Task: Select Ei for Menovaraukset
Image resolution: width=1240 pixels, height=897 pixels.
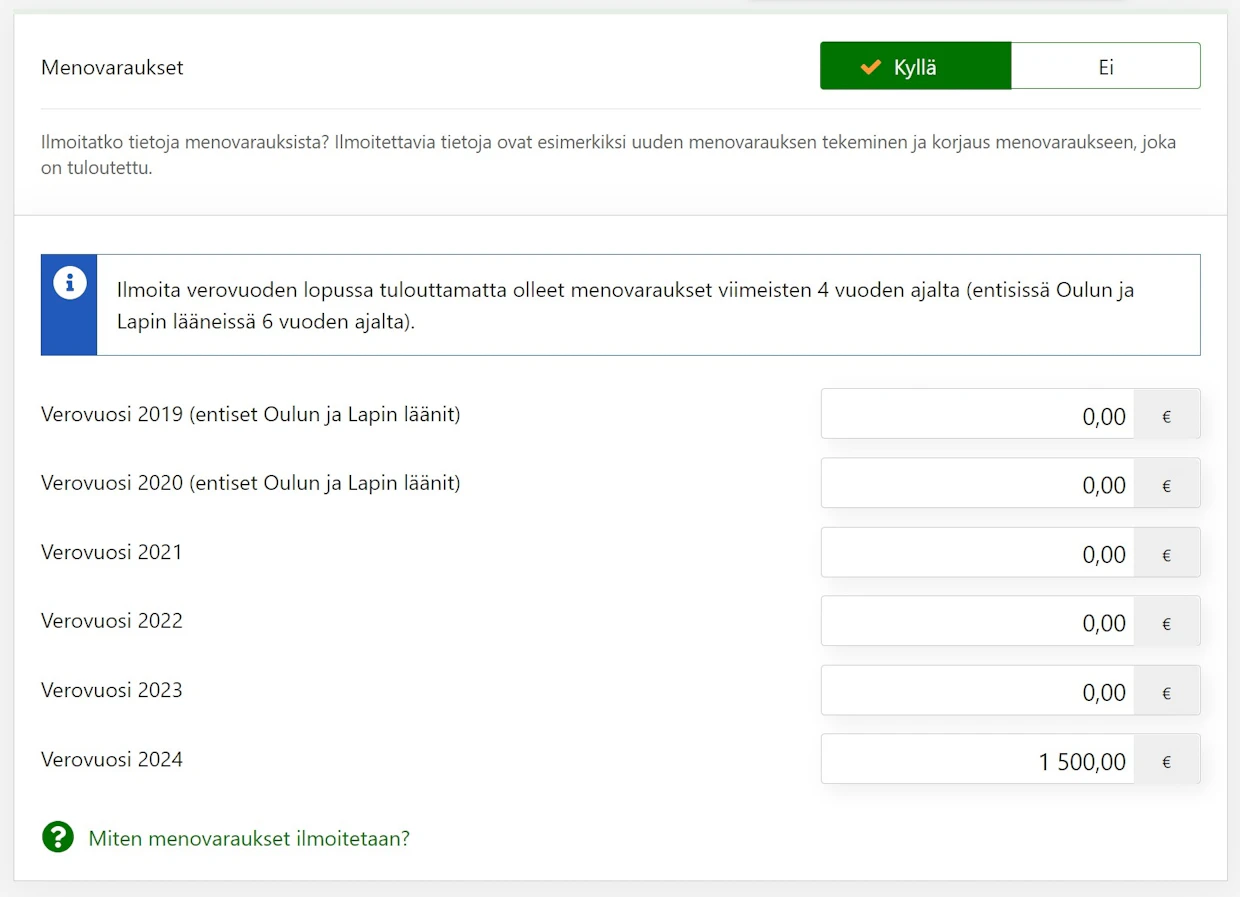Action: point(1106,66)
